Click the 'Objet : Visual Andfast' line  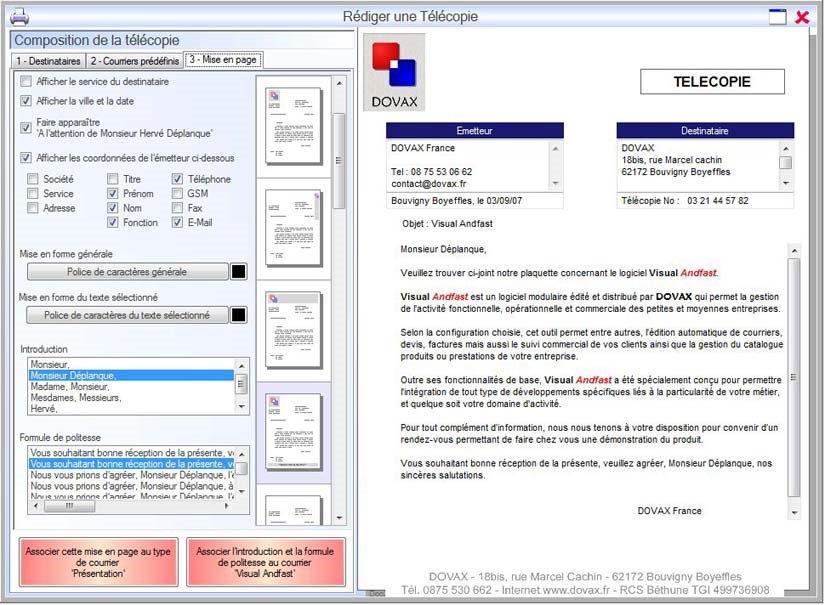click(x=447, y=224)
